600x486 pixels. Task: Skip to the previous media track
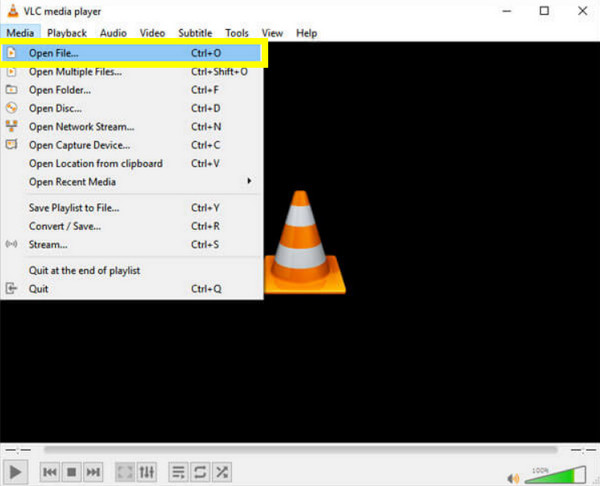[50, 472]
